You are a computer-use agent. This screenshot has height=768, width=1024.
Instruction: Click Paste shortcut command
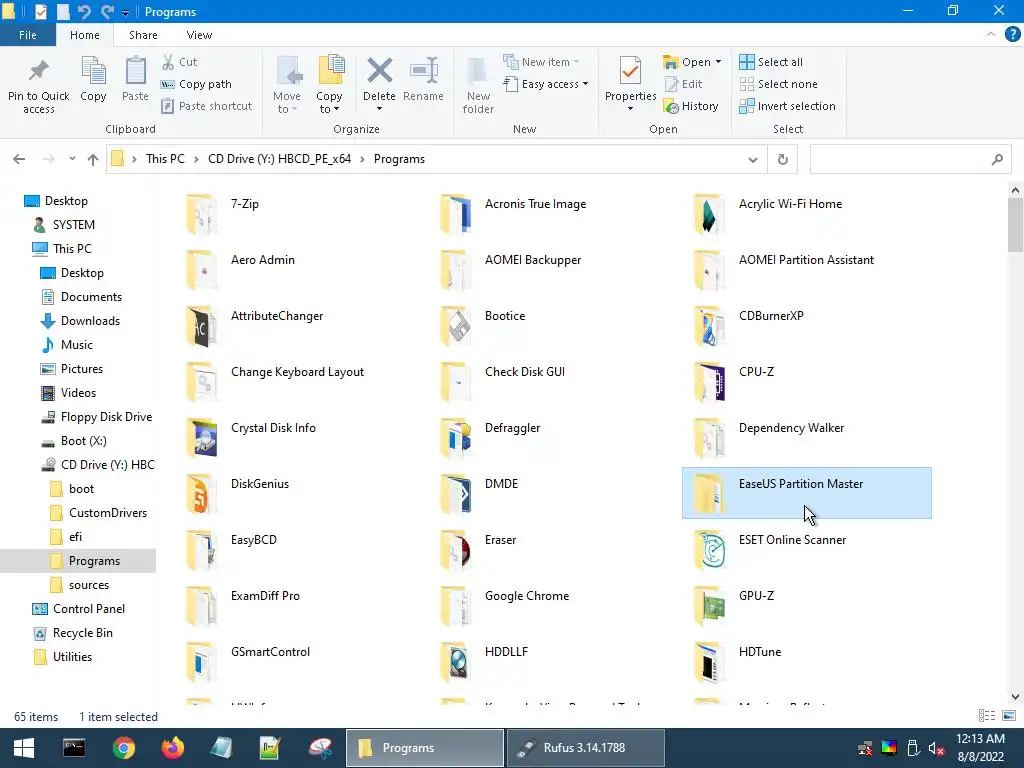pyautogui.click(x=206, y=106)
